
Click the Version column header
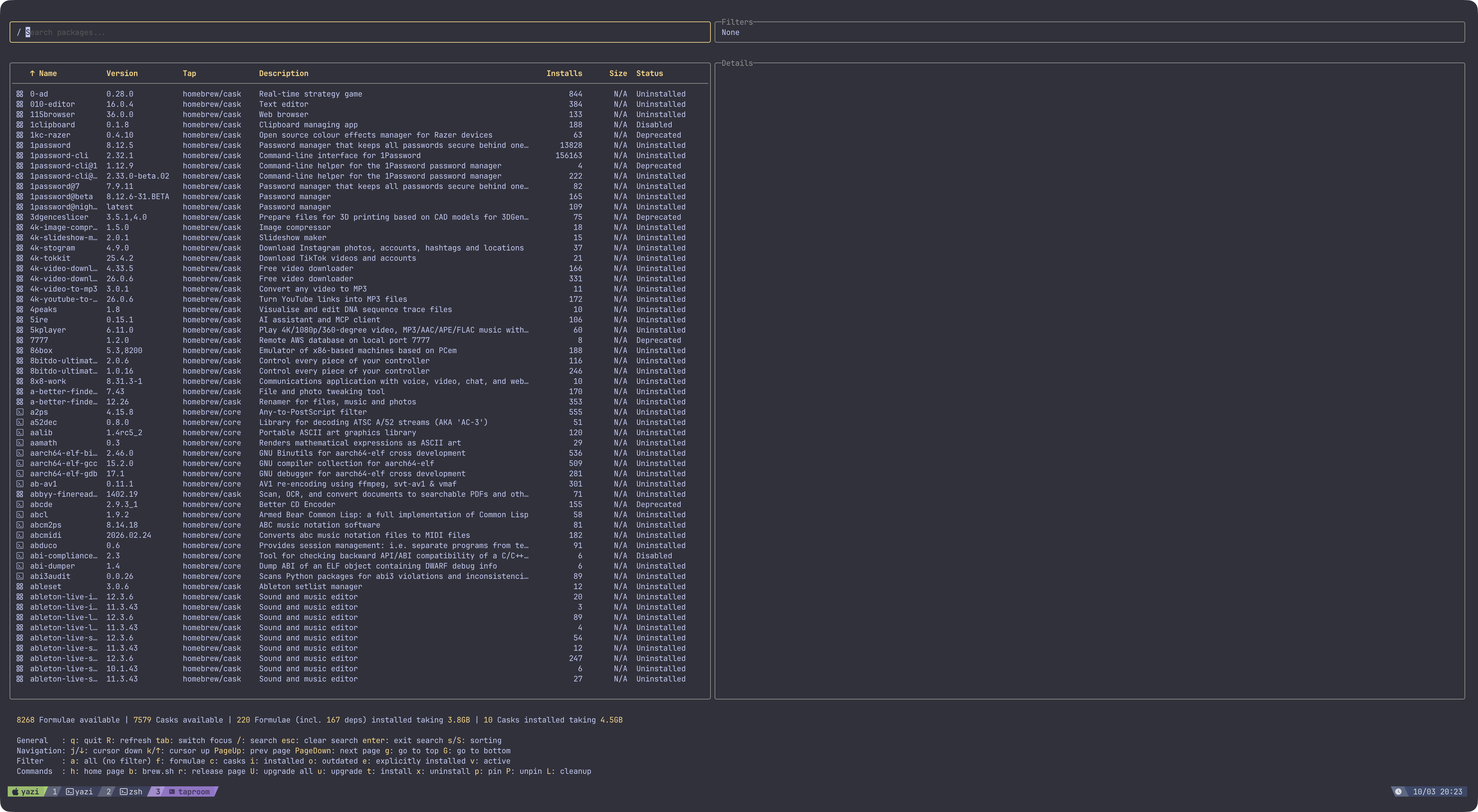[x=122, y=73]
